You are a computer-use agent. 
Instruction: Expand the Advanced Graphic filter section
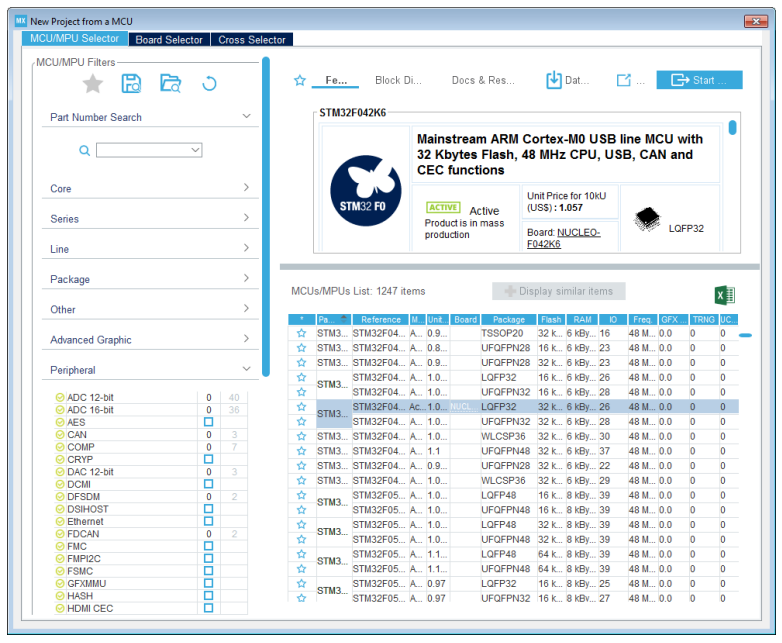click(246, 339)
